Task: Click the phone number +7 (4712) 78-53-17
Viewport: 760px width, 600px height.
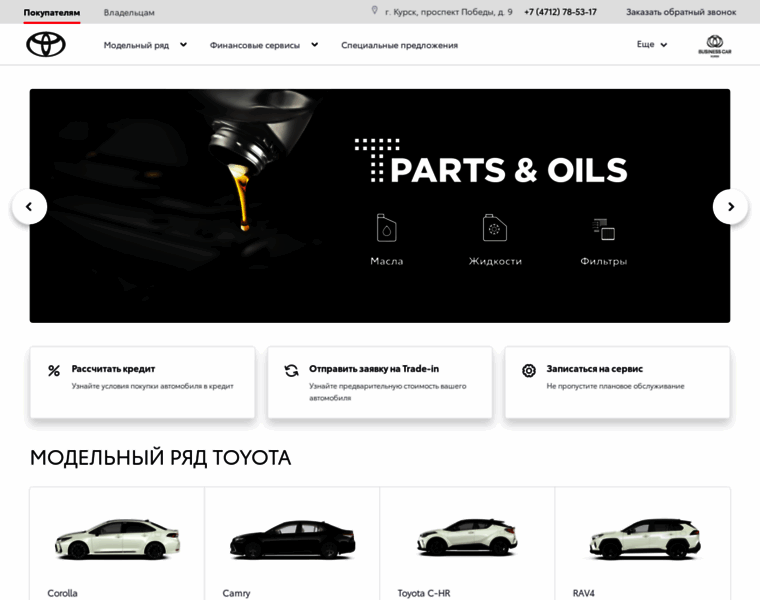Action: click(560, 12)
